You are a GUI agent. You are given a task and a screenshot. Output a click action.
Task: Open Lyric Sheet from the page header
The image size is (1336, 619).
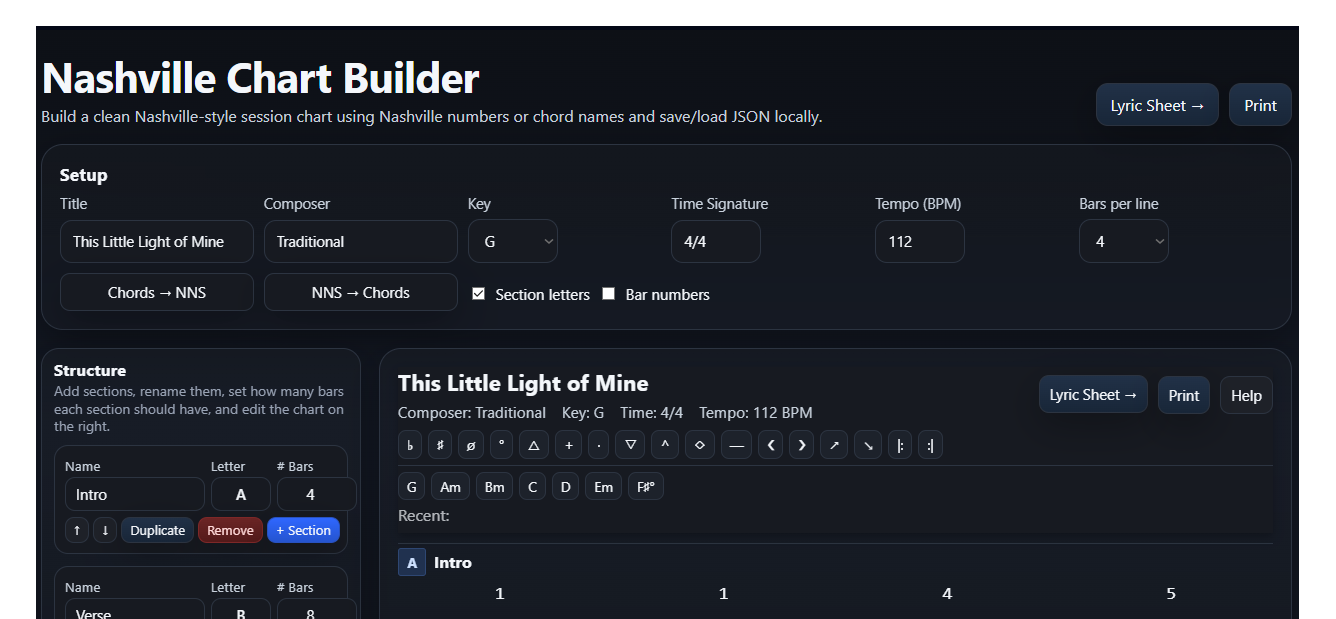pyautogui.click(x=1157, y=105)
